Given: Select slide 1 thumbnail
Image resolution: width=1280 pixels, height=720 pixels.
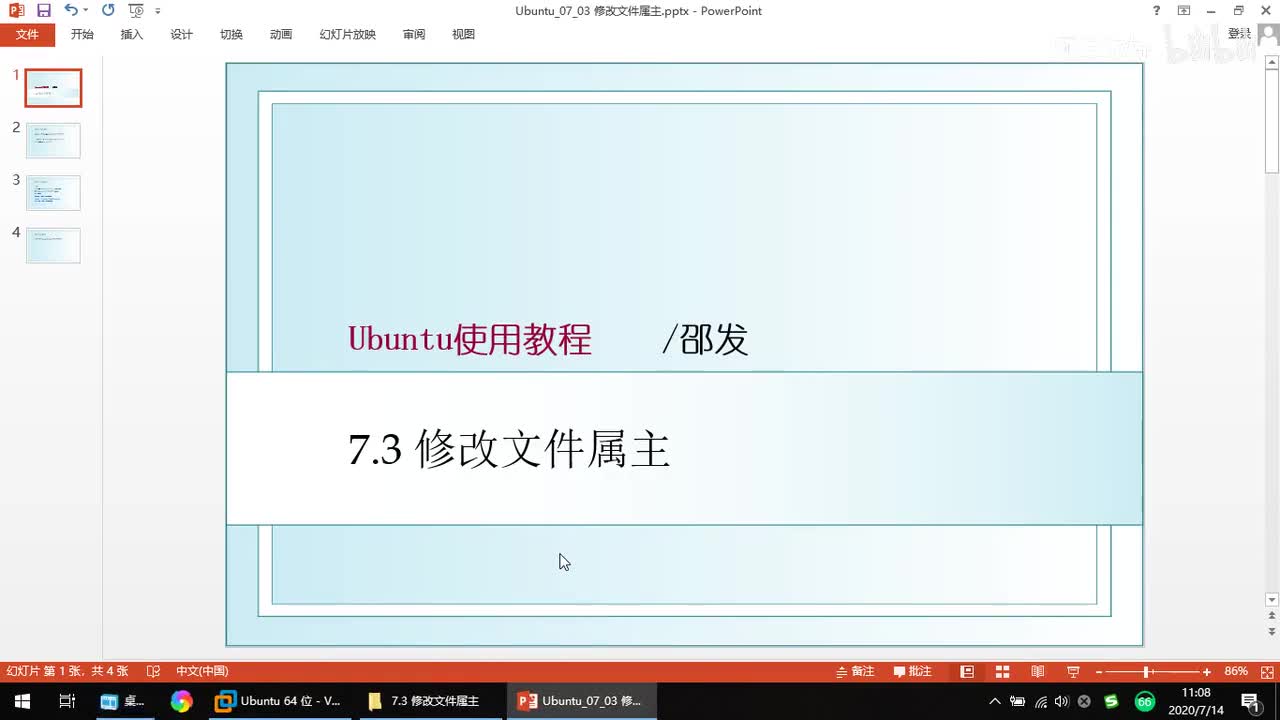Looking at the screenshot, I should click(x=53, y=88).
